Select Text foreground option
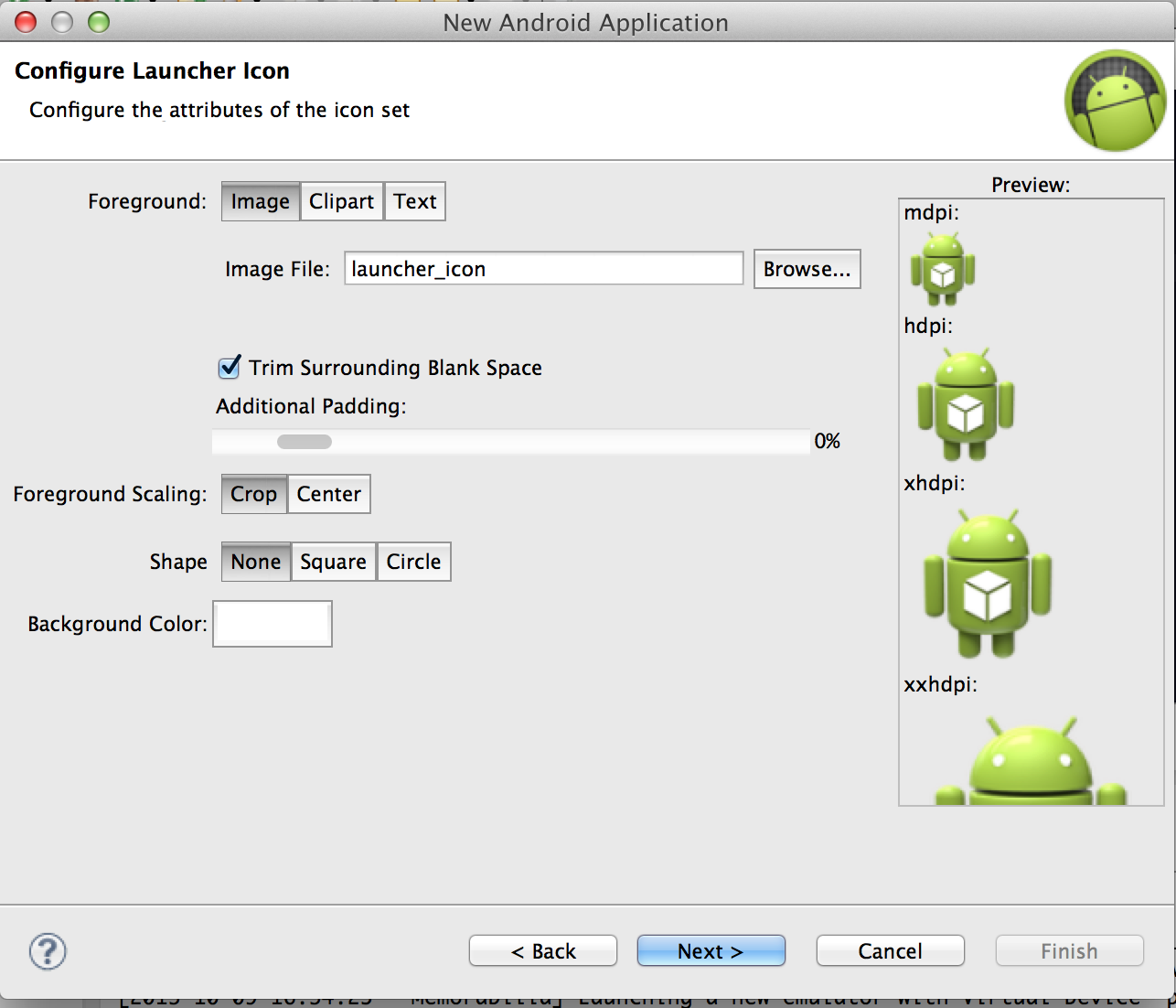1176x1008 pixels. click(x=415, y=201)
